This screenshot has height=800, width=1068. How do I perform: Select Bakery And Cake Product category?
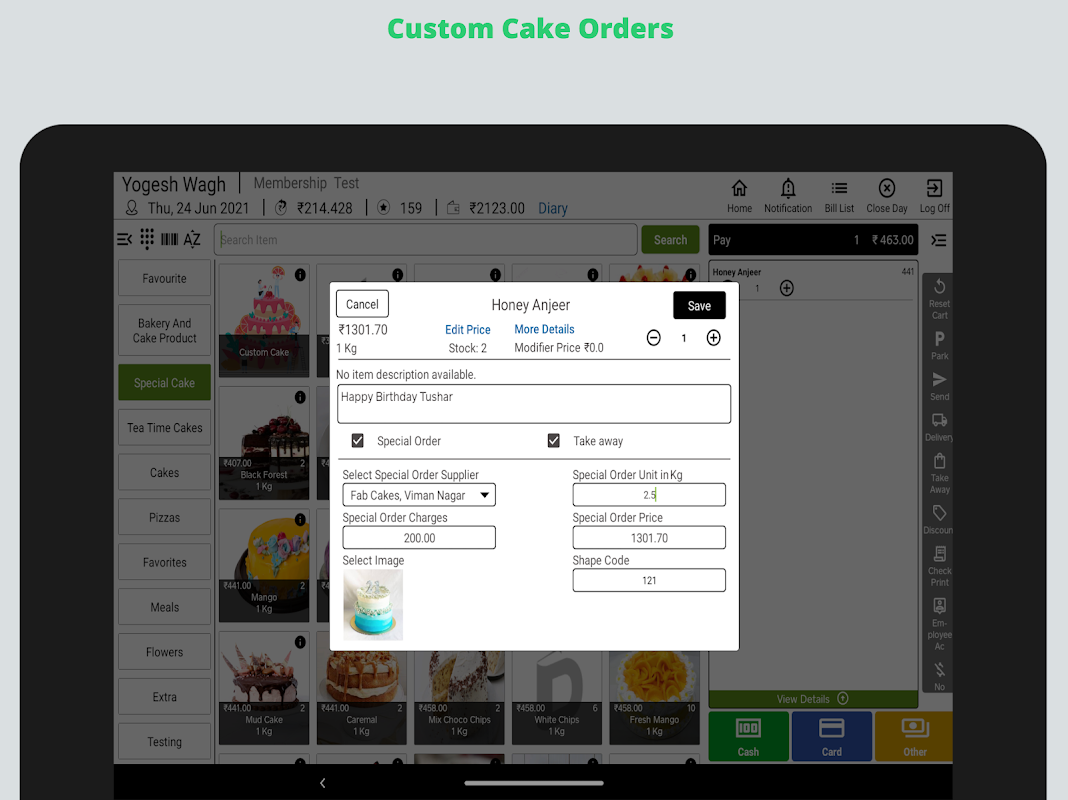(164, 330)
